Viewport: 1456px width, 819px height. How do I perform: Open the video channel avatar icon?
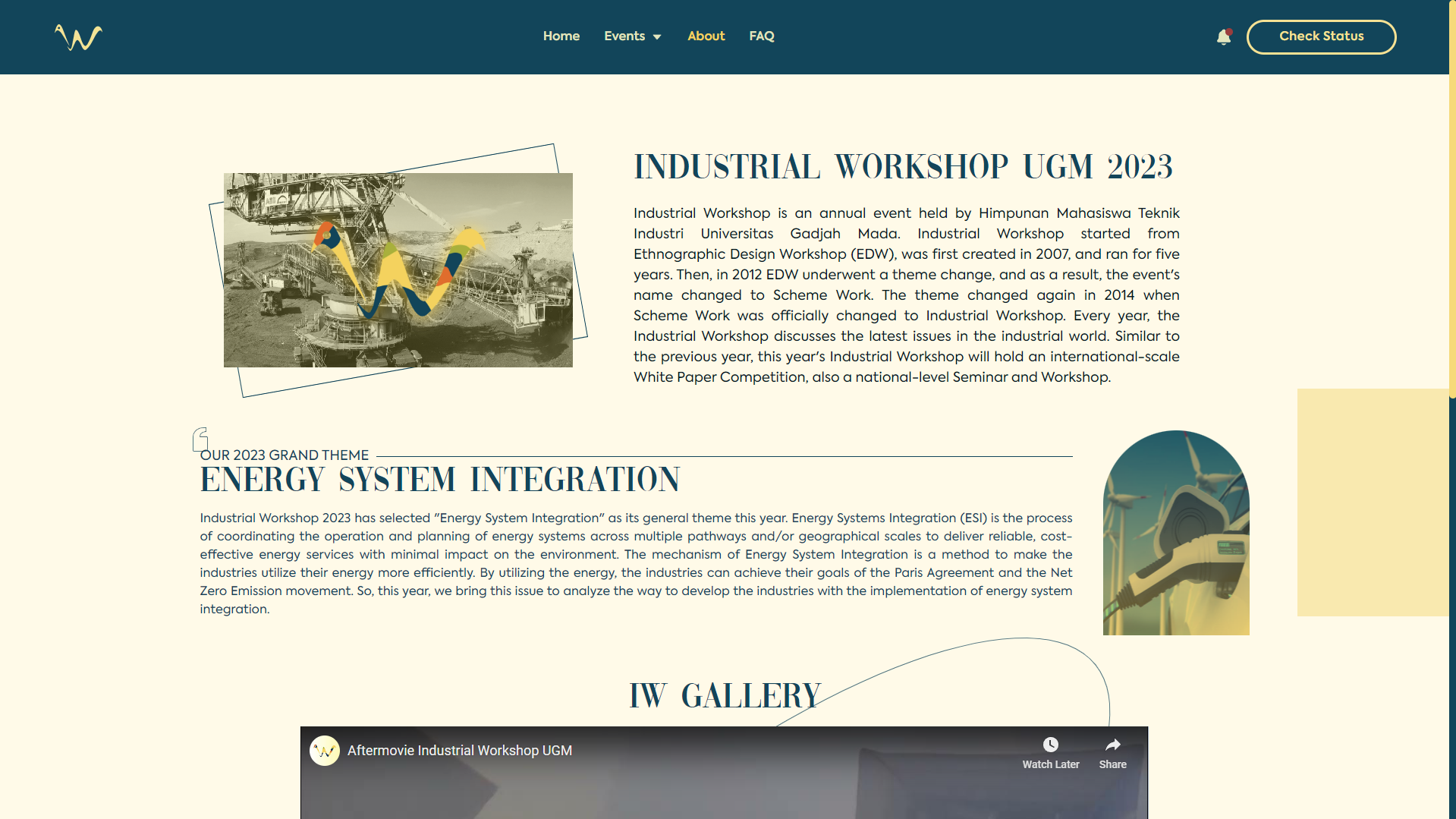(x=325, y=751)
